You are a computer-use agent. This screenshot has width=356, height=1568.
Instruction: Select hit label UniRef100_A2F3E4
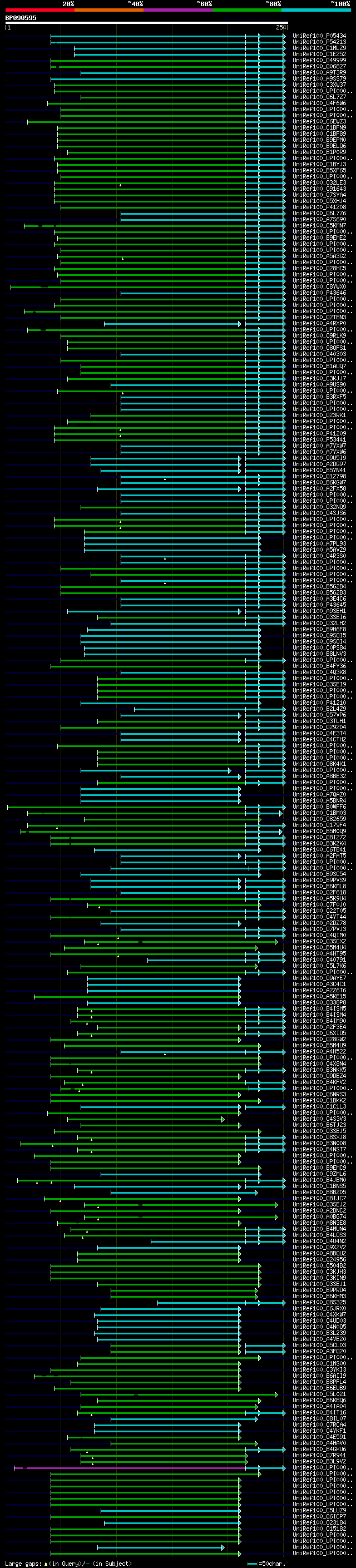coord(319,1027)
